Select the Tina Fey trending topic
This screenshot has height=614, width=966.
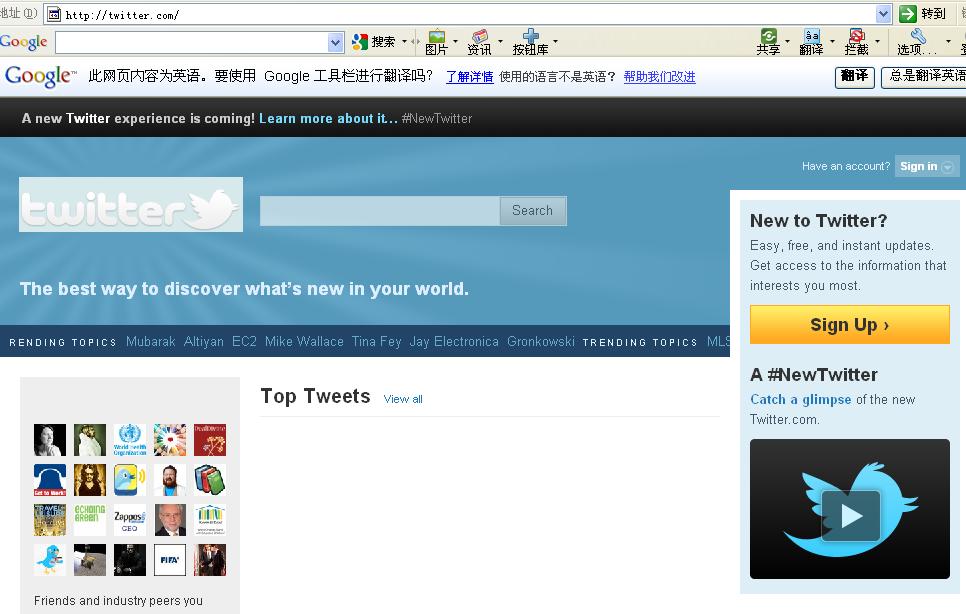376,341
